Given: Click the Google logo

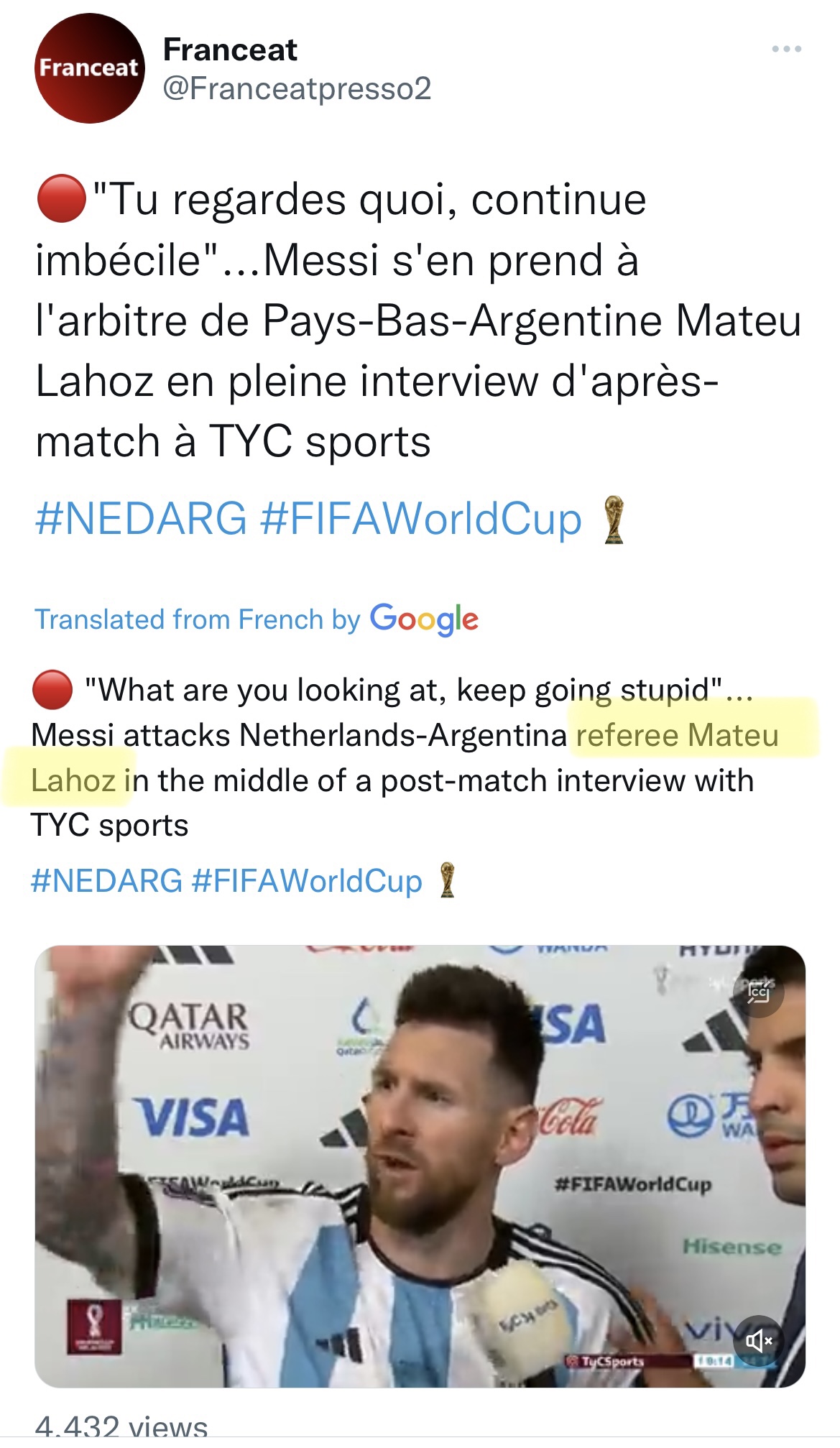Looking at the screenshot, I should pos(424,619).
